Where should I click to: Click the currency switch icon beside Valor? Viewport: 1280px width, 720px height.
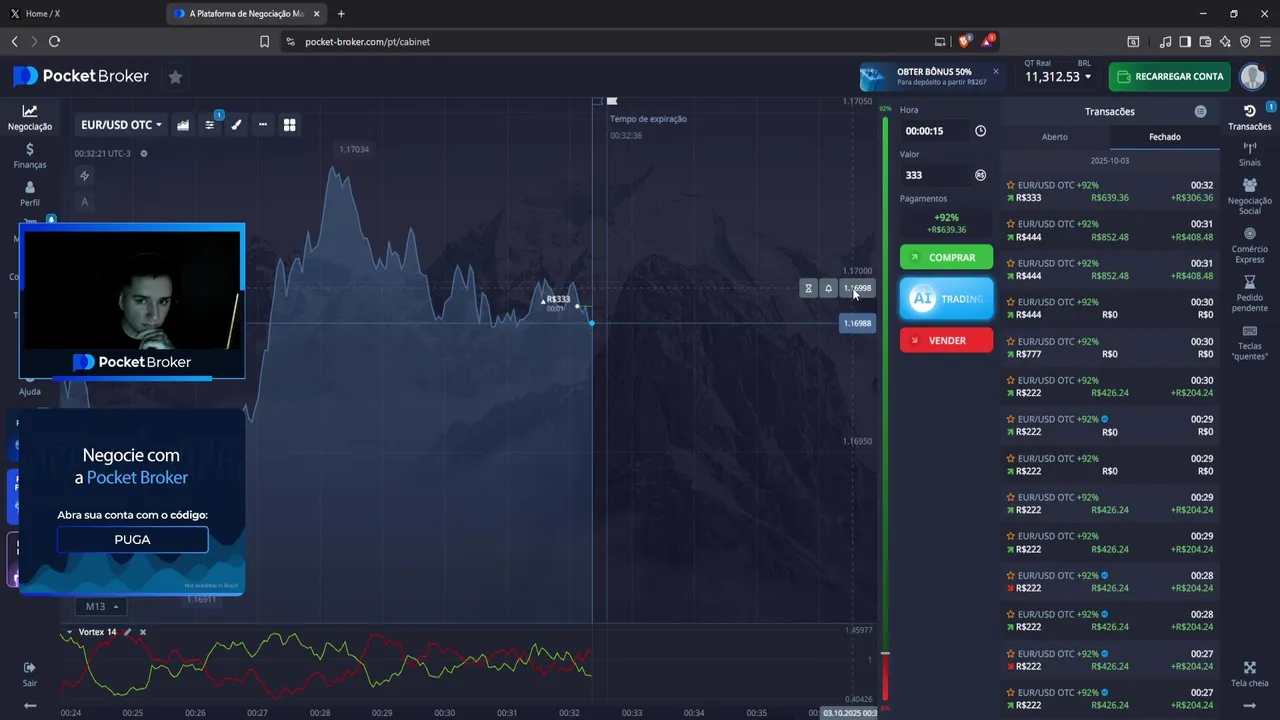coord(980,175)
